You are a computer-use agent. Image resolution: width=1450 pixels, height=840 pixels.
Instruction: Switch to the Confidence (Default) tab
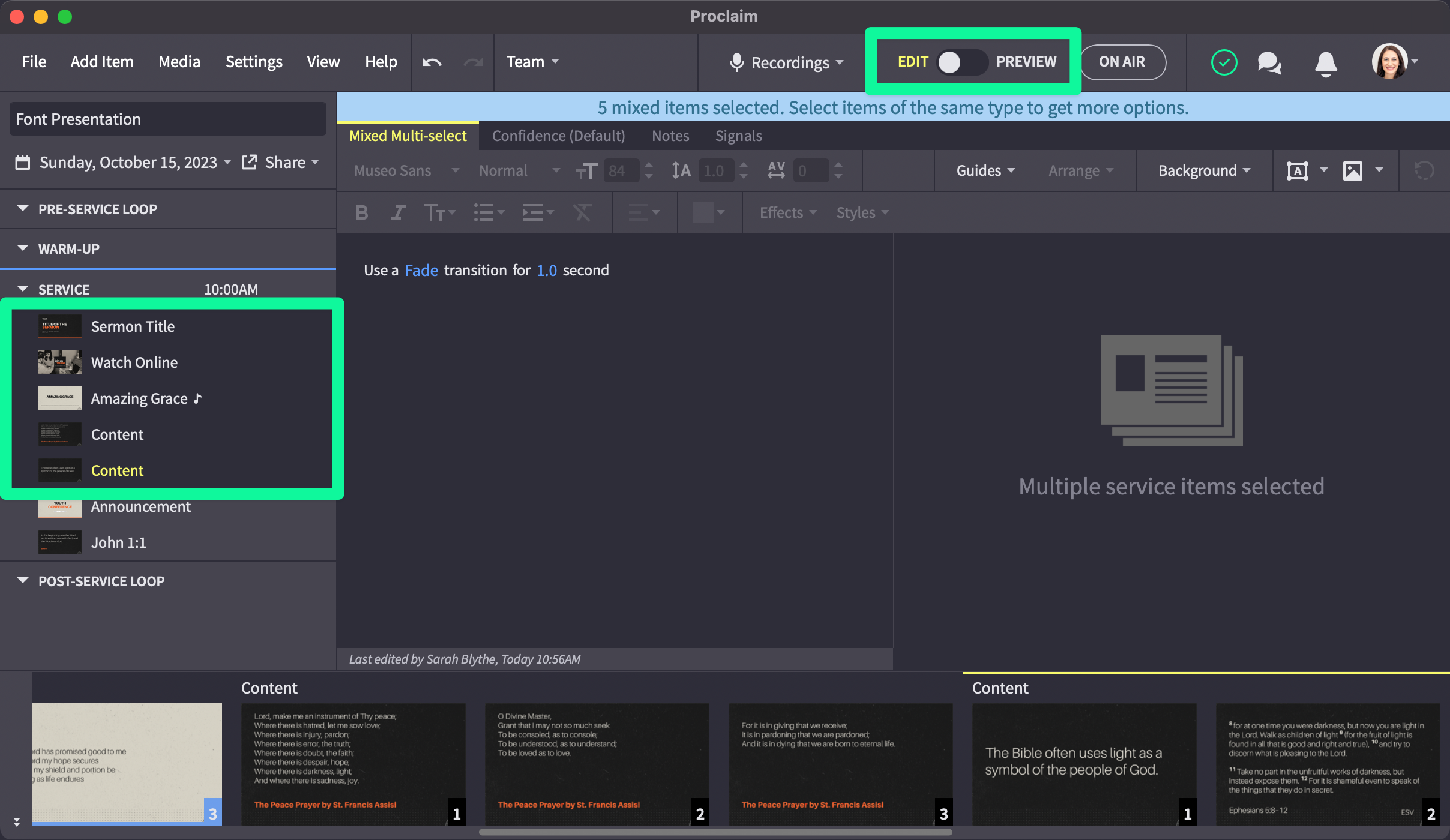558,136
